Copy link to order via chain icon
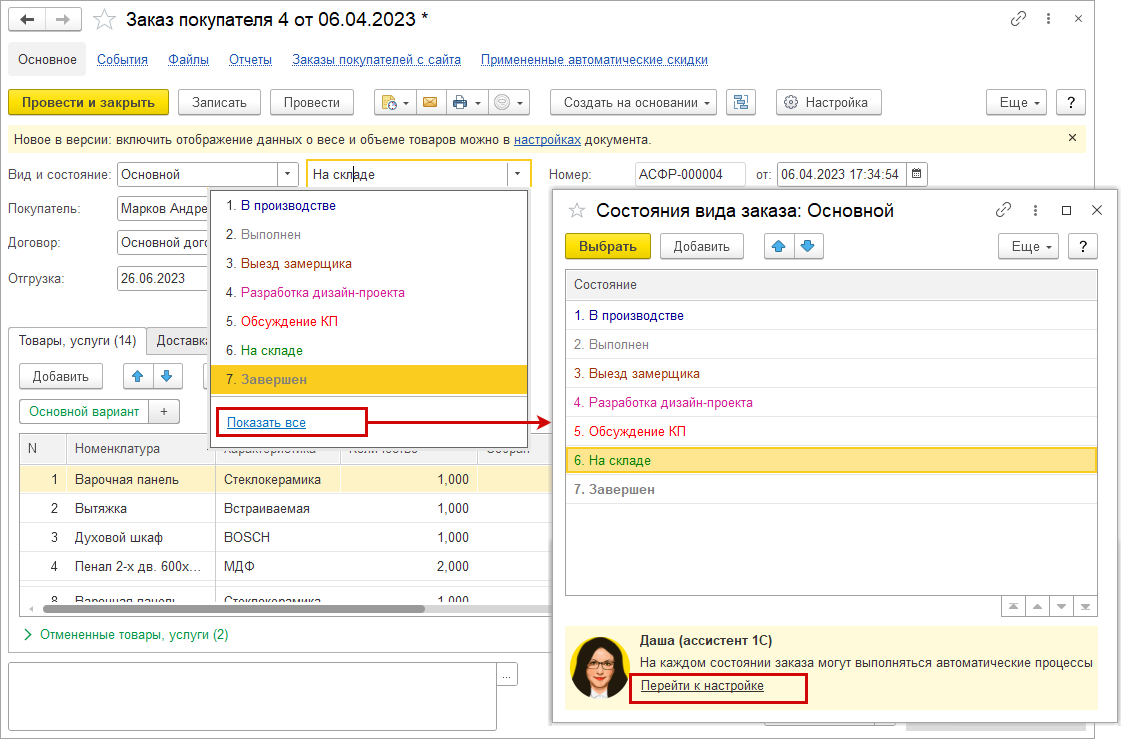Screen dimensions: 1125x739 1018,19
